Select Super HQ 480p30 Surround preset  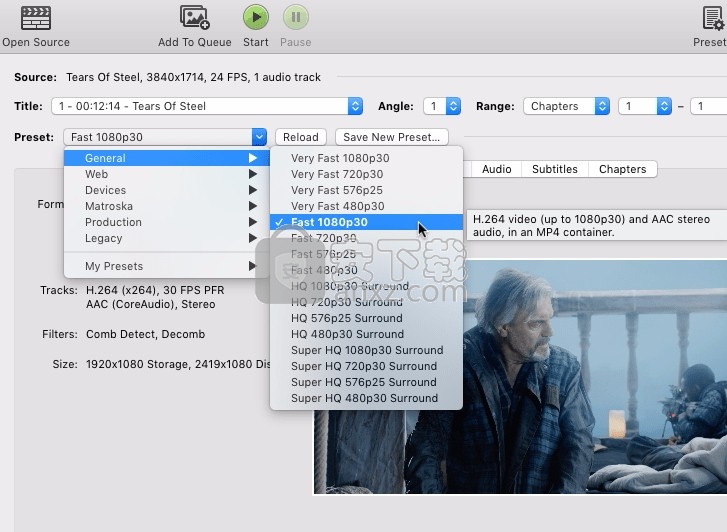pos(366,398)
